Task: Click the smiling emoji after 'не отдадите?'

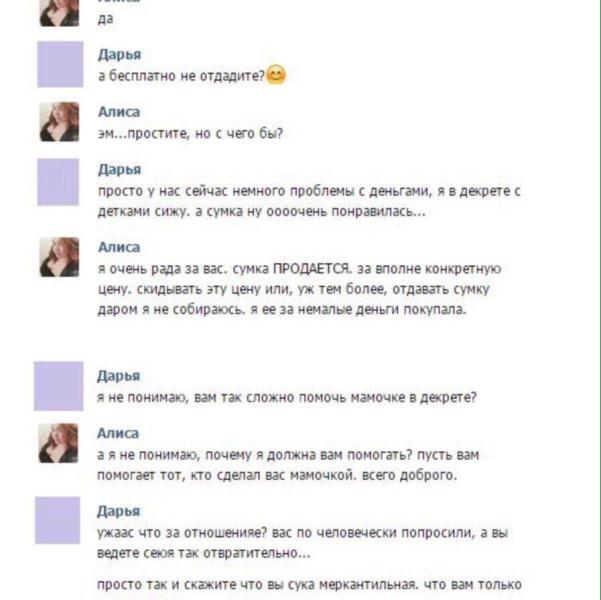Action: (x=276, y=75)
